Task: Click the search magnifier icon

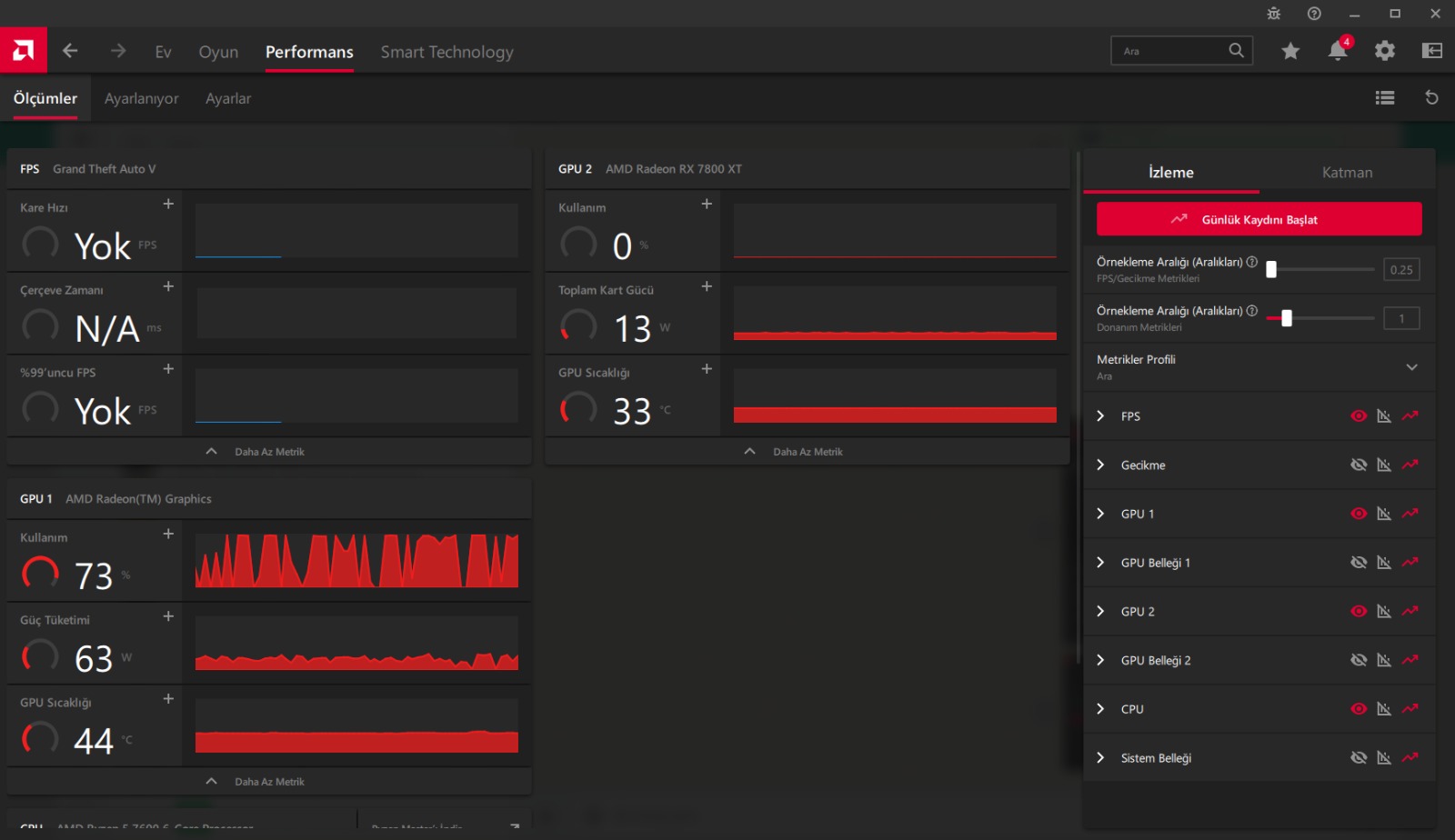Action: click(1237, 51)
